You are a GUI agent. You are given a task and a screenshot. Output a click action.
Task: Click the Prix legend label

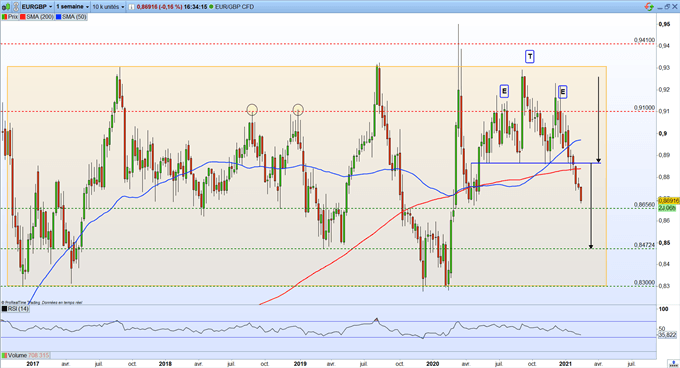[x=13, y=17]
